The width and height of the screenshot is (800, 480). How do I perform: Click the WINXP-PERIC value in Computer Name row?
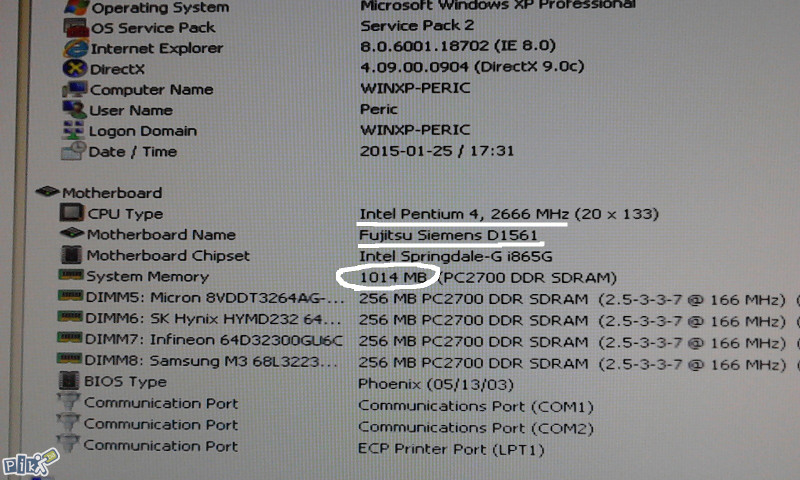click(x=415, y=88)
